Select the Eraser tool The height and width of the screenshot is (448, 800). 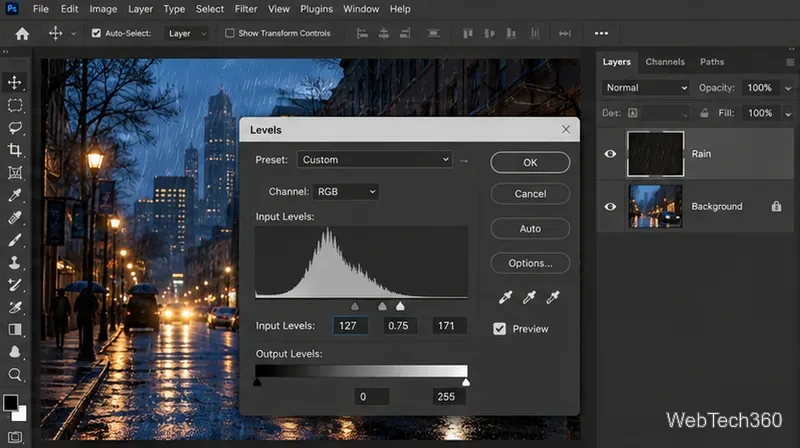pyautogui.click(x=15, y=307)
